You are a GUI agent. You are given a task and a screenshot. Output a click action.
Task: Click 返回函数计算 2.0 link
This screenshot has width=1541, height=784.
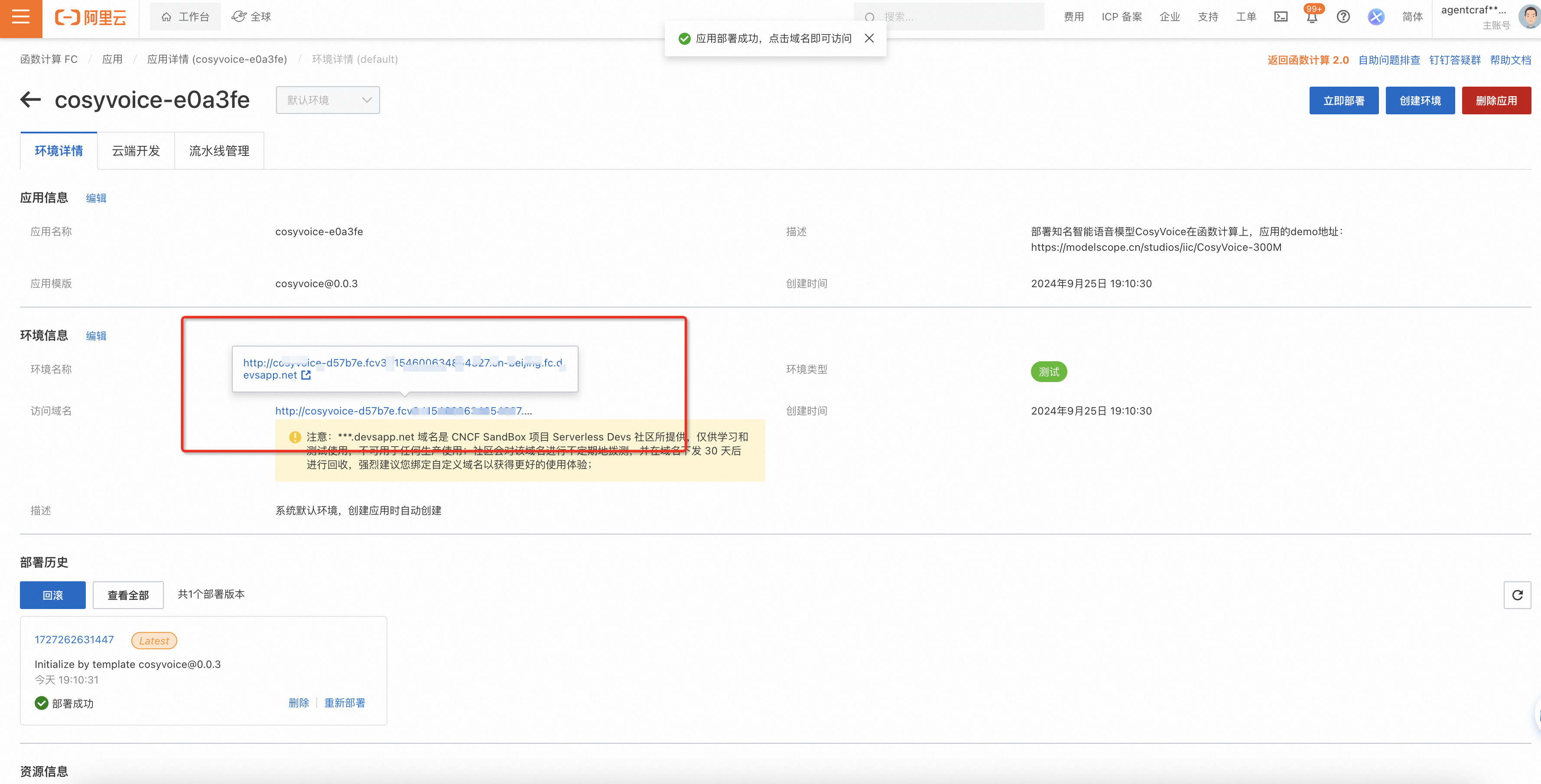pos(1307,59)
